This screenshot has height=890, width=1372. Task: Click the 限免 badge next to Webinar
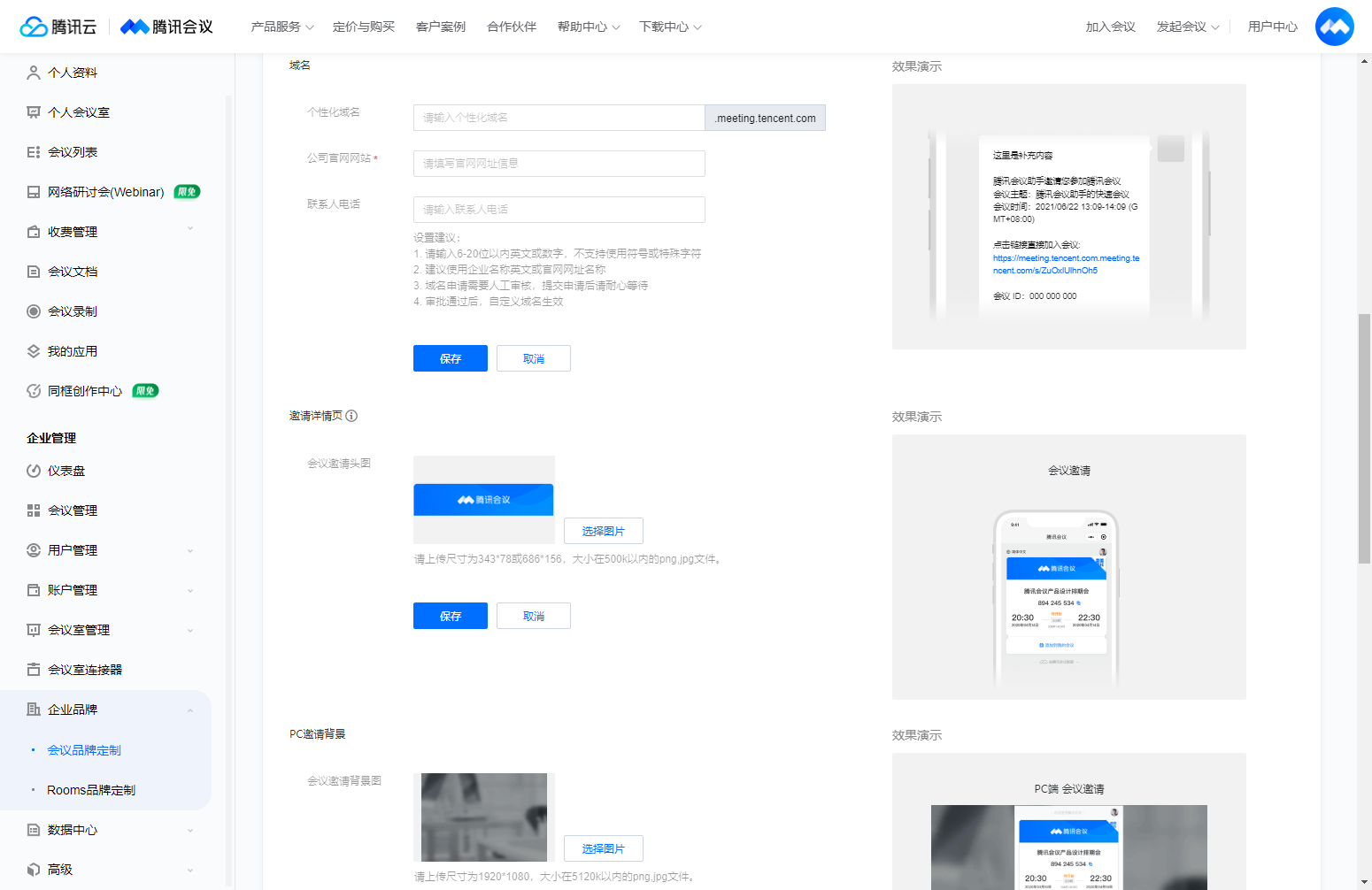pos(187,192)
